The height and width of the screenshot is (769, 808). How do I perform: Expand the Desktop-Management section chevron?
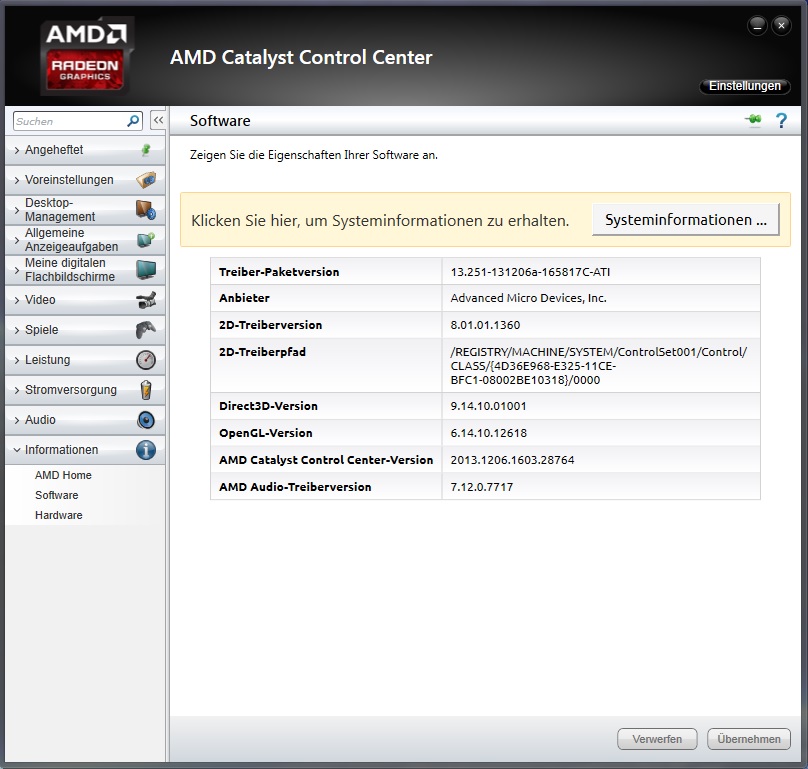pyautogui.click(x=17, y=210)
